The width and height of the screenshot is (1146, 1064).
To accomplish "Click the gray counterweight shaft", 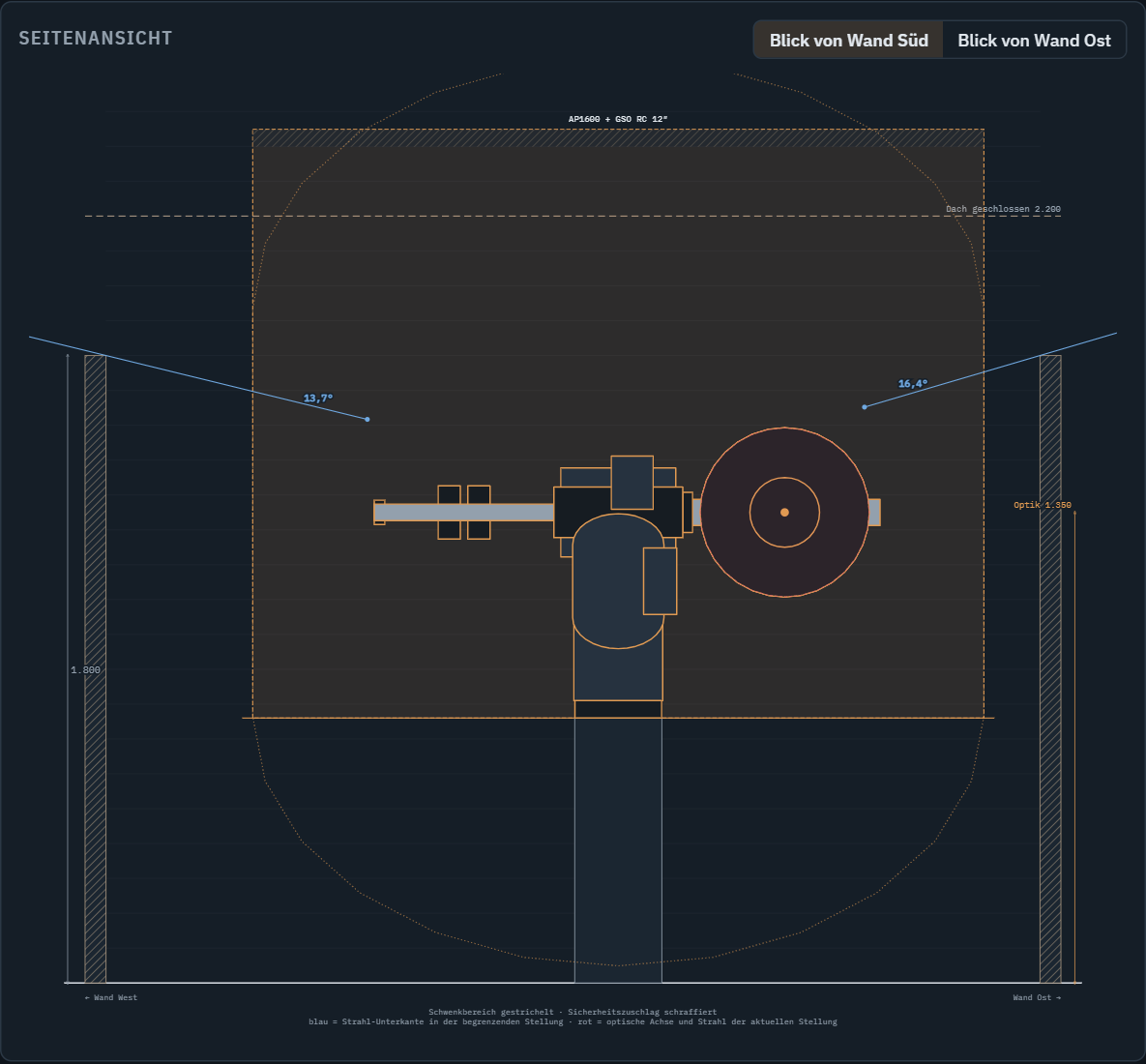I will click(x=464, y=513).
